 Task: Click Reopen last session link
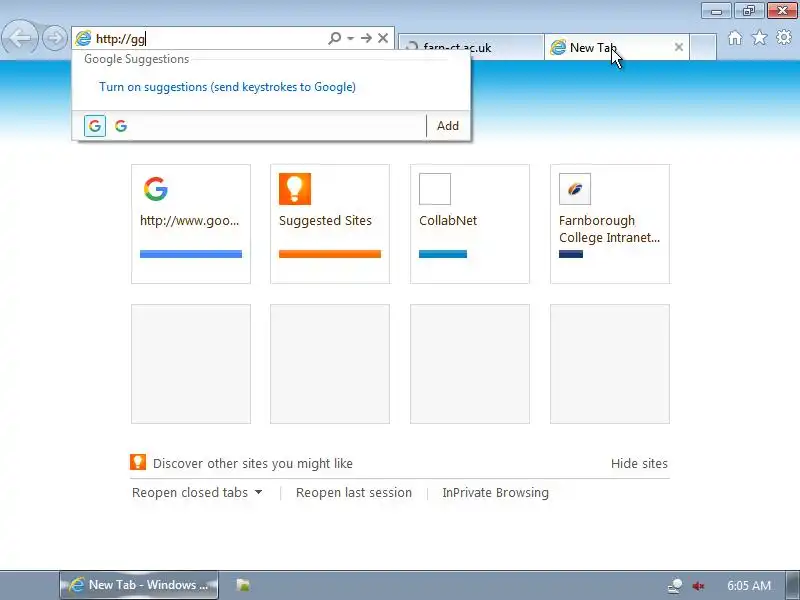354,492
